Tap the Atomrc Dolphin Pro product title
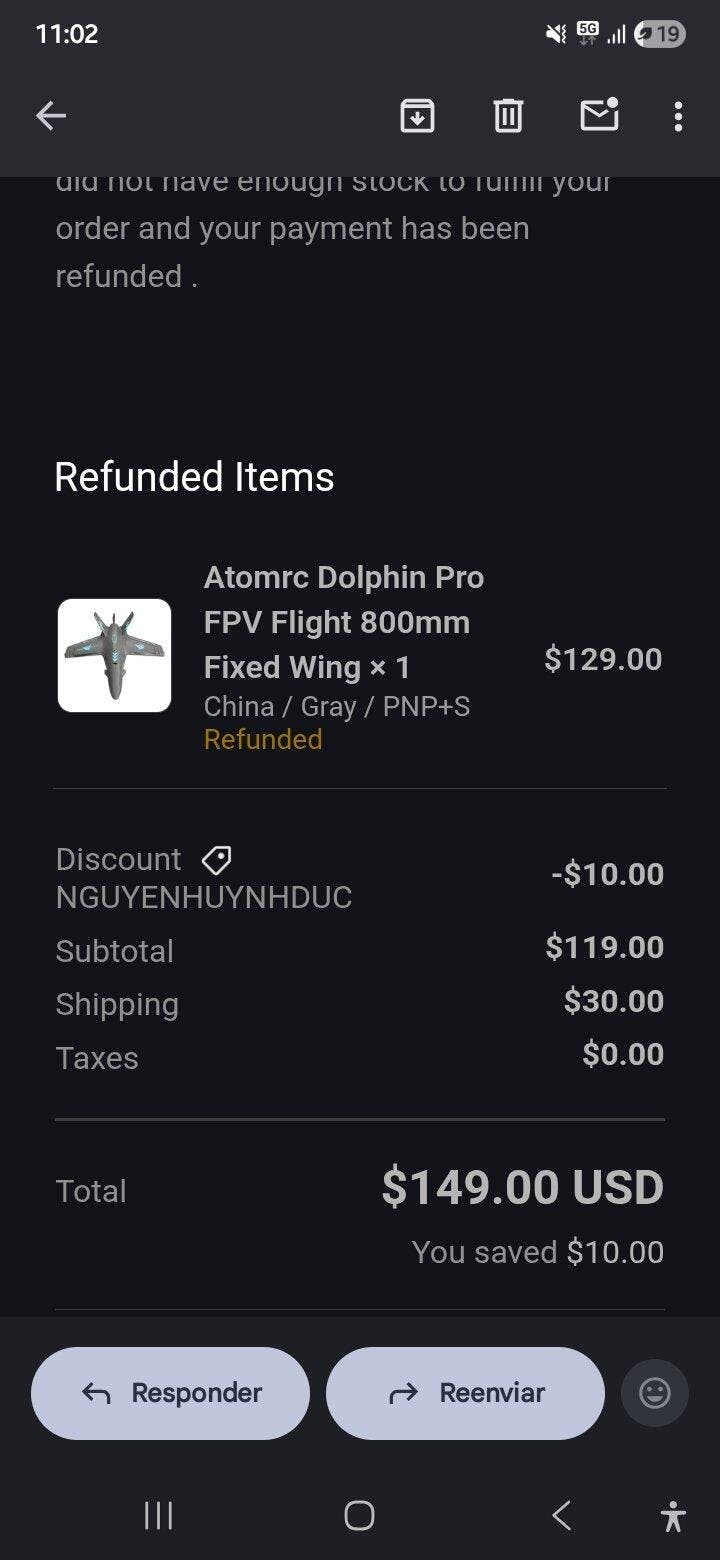Screen dimensions: 720x1560 [343, 622]
